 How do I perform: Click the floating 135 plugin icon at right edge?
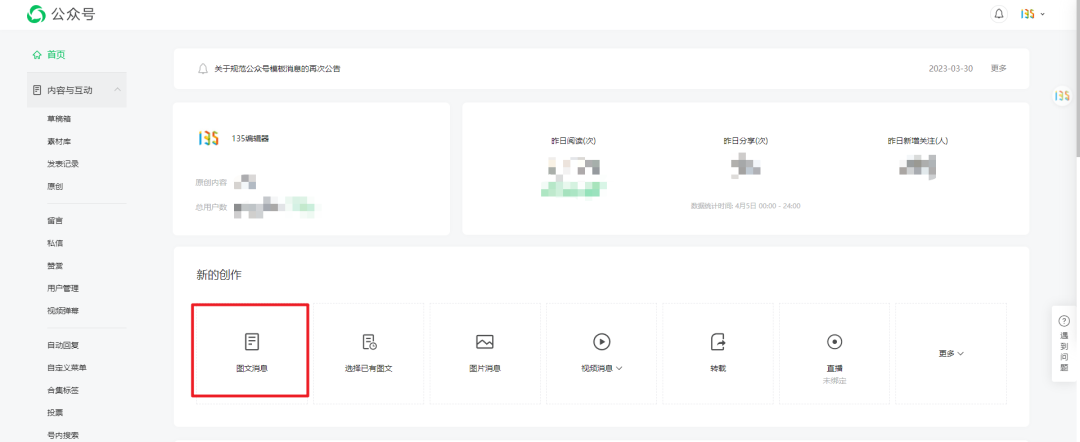tap(1062, 96)
